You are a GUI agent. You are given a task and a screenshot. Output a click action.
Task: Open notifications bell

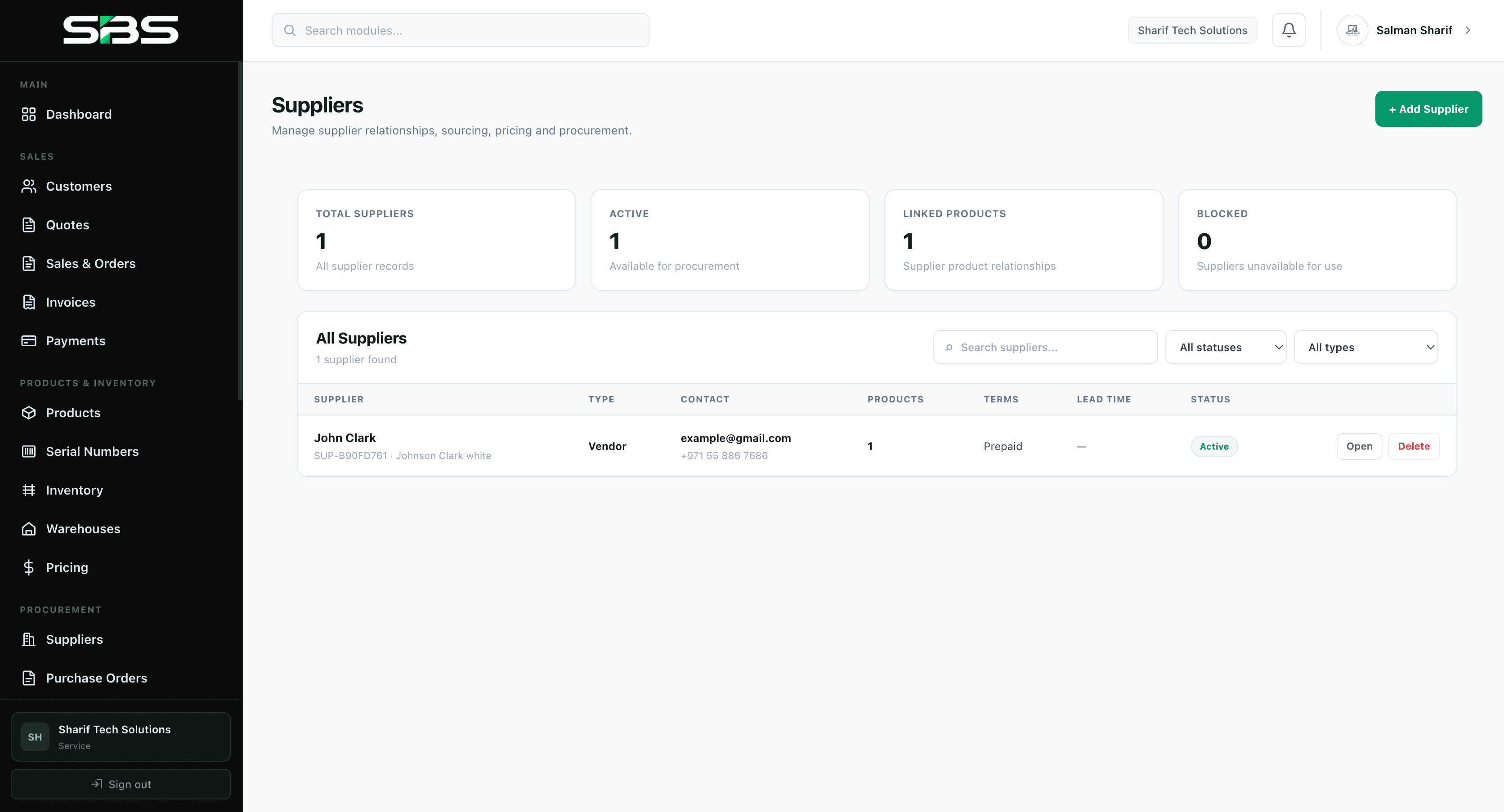click(1289, 31)
